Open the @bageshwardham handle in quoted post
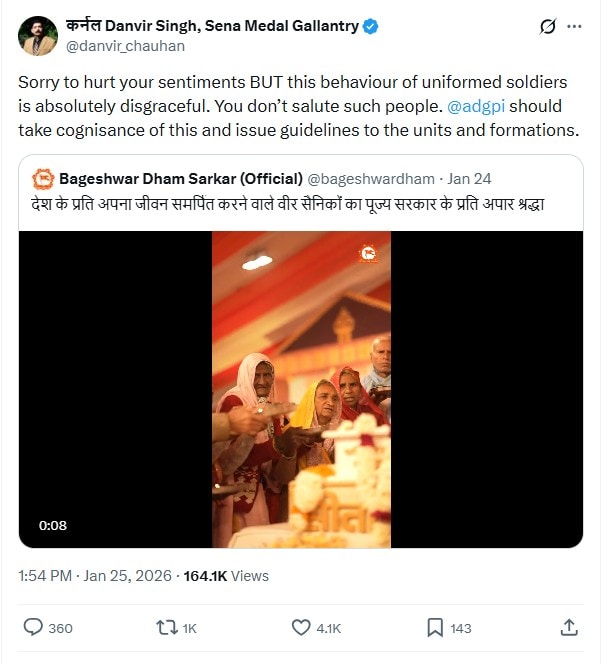Viewport: 613px width, 664px height. click(x=371, y=179)
